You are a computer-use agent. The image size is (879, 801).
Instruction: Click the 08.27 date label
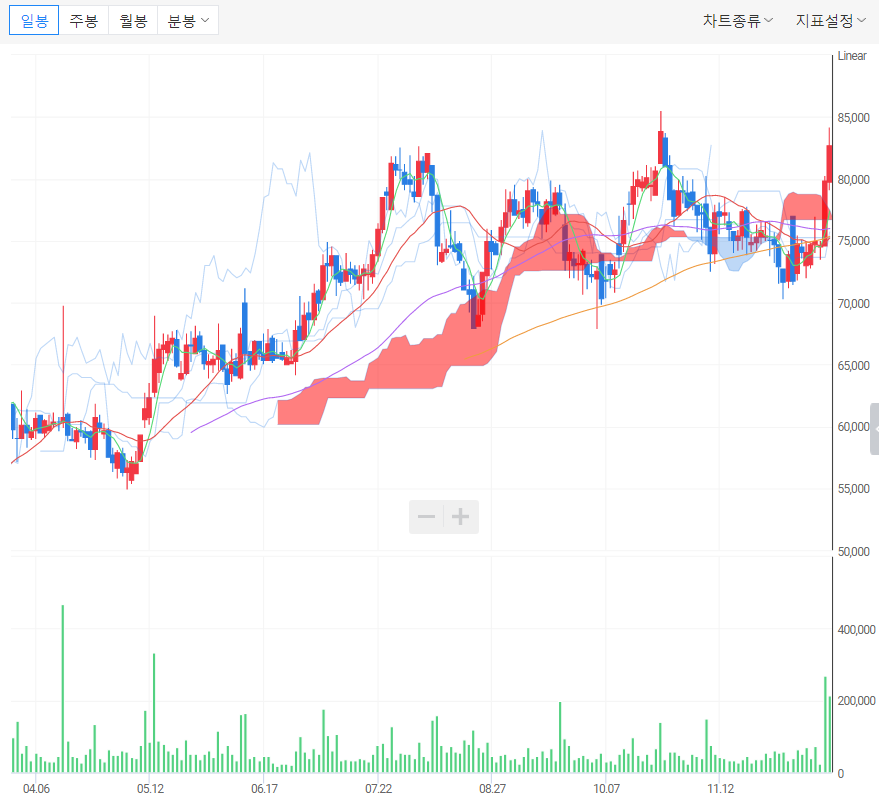point(492,789)
